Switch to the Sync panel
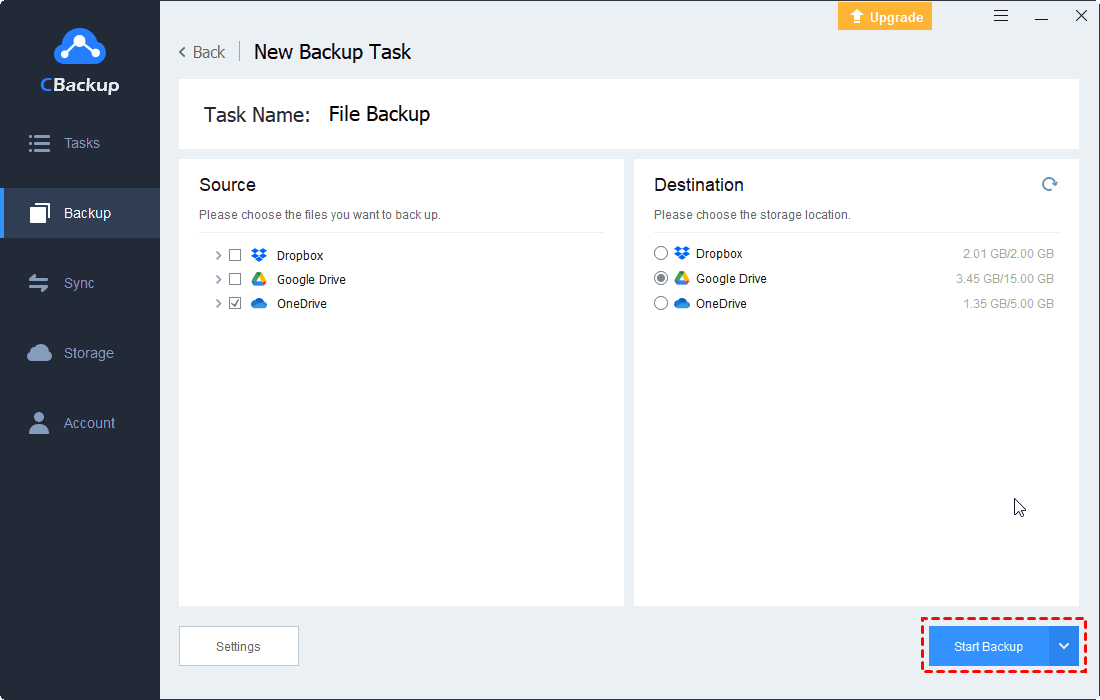 (80, 282)
